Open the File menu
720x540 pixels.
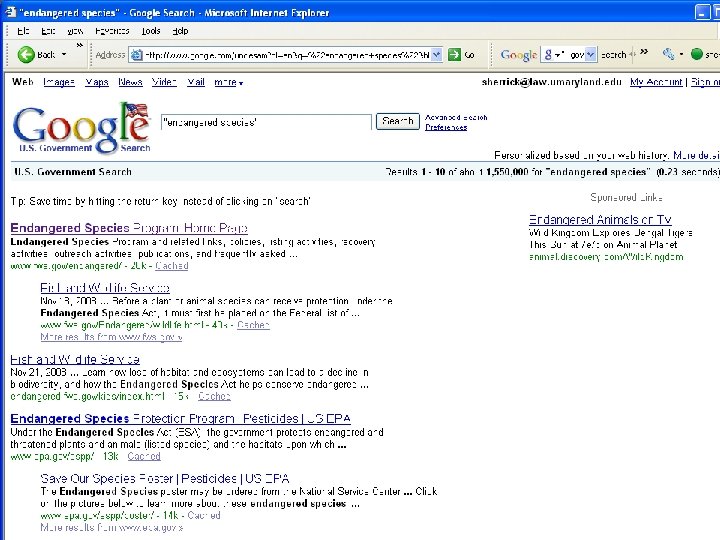pyautogui.click(x=23, y=31)
